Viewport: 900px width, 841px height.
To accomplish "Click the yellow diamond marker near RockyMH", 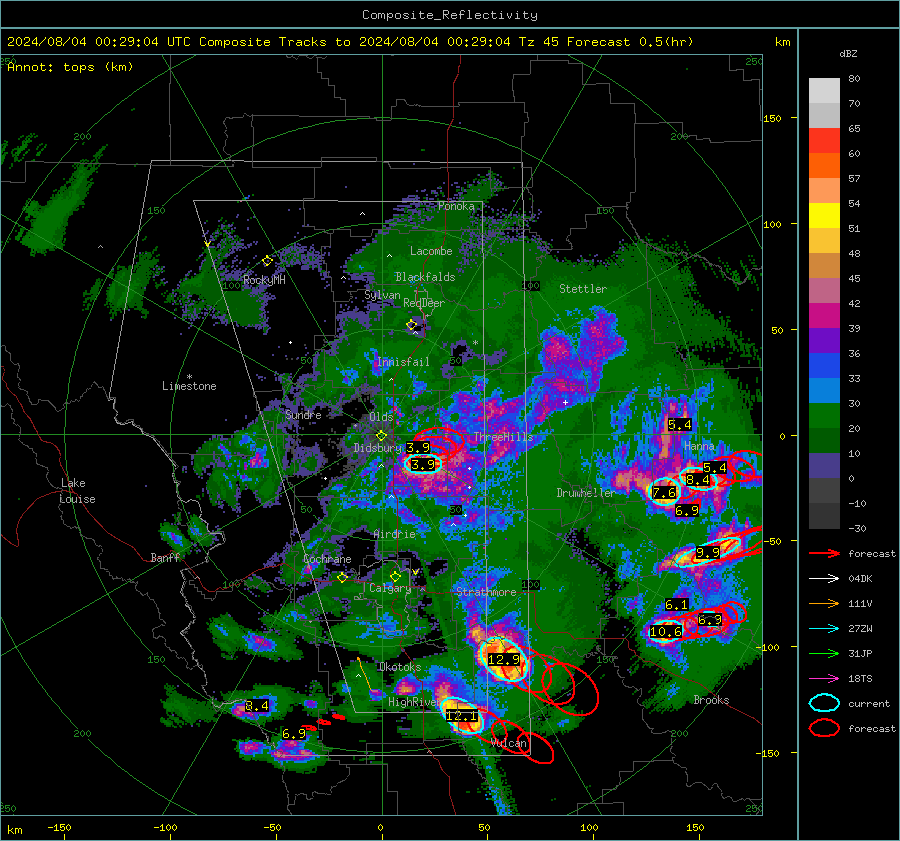I will click(x=267, y=261).
